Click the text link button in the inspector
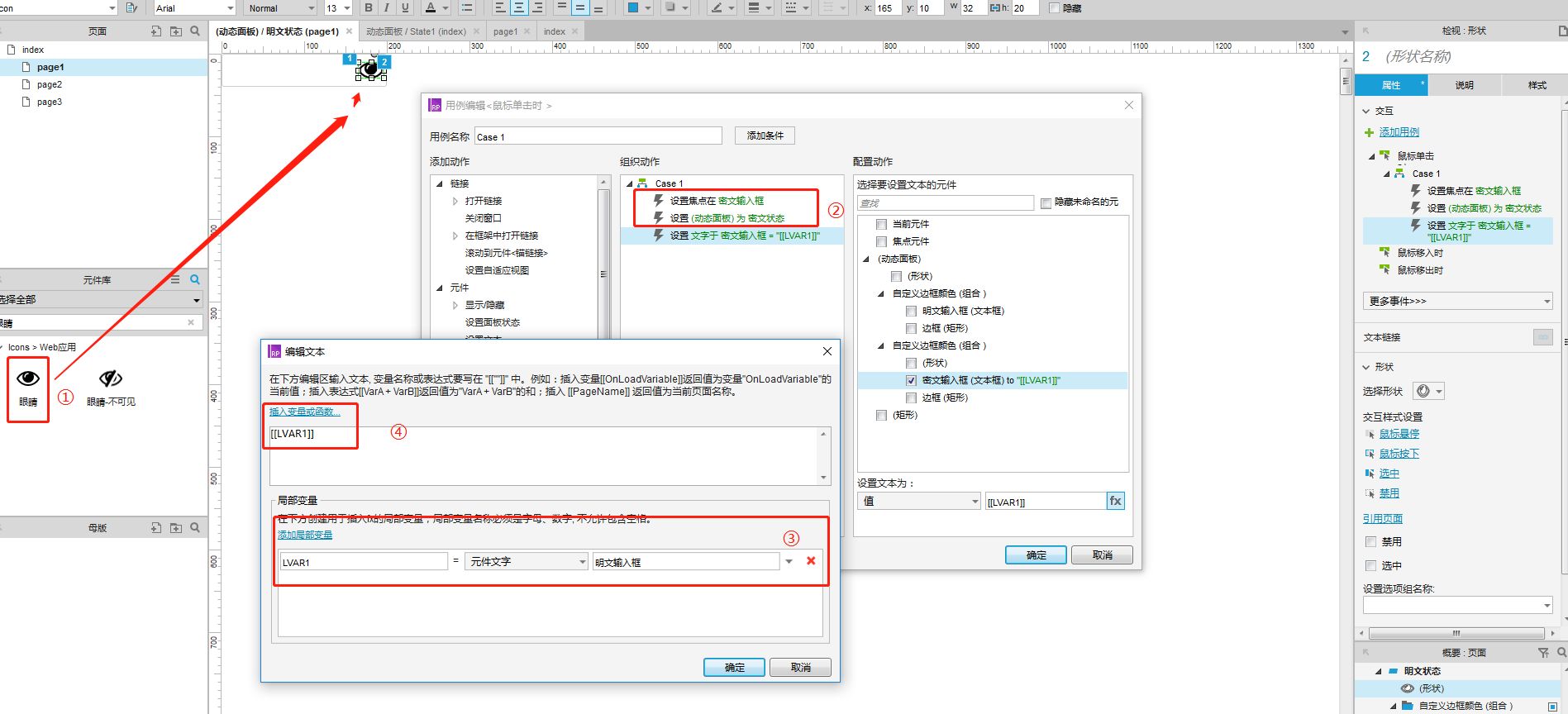 [1542, 337]
